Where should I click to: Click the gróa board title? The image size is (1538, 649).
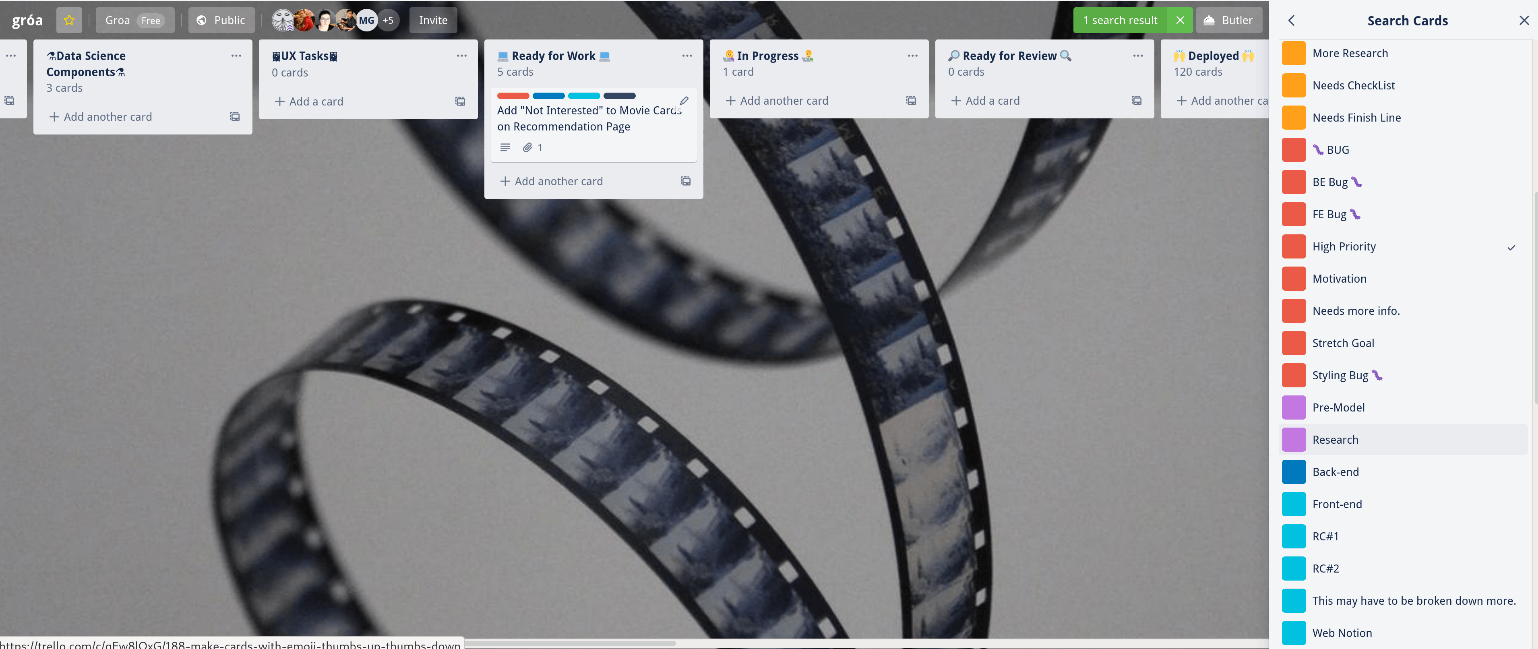coord(27,20)
